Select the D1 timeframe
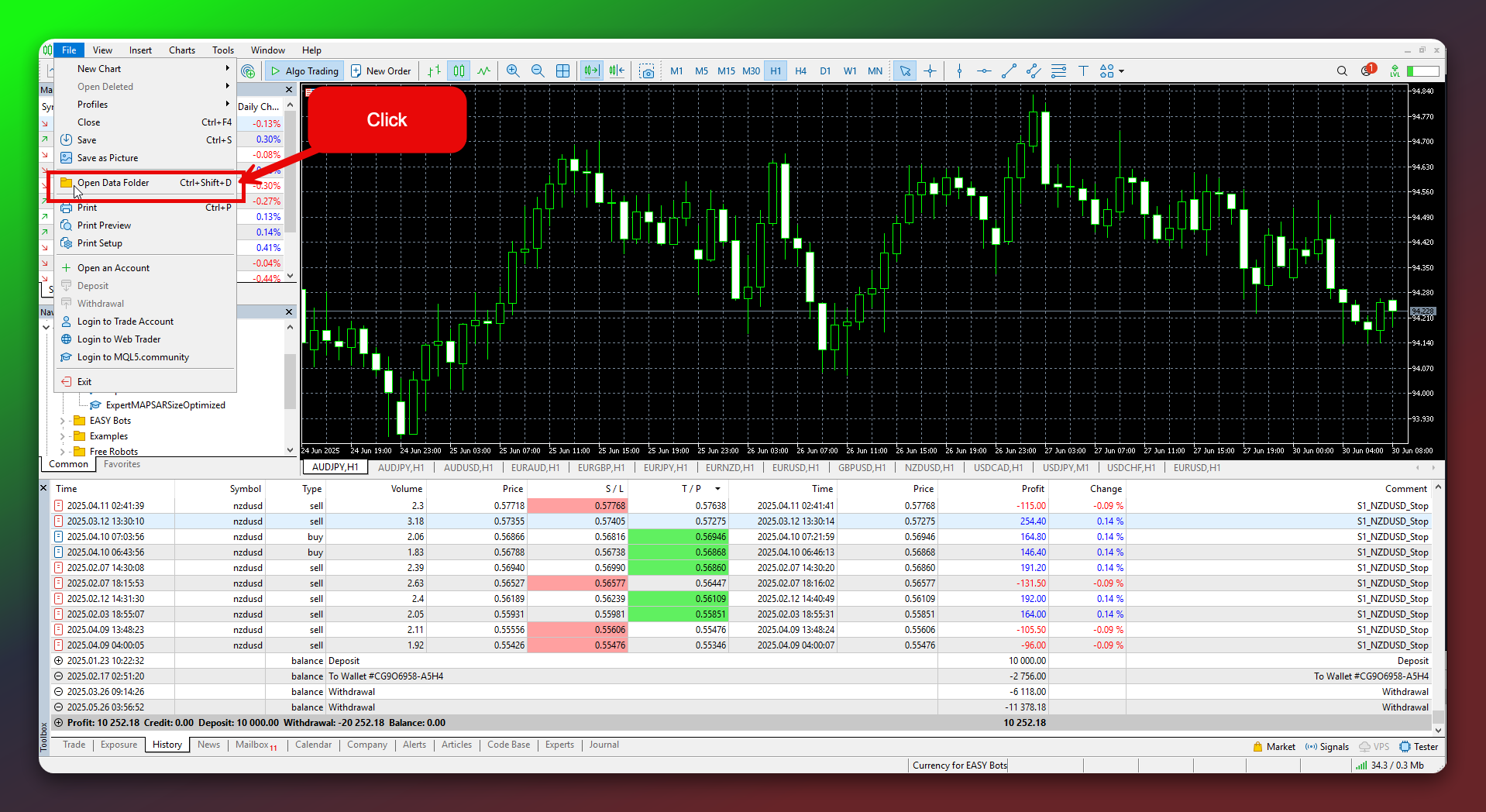 825,71
